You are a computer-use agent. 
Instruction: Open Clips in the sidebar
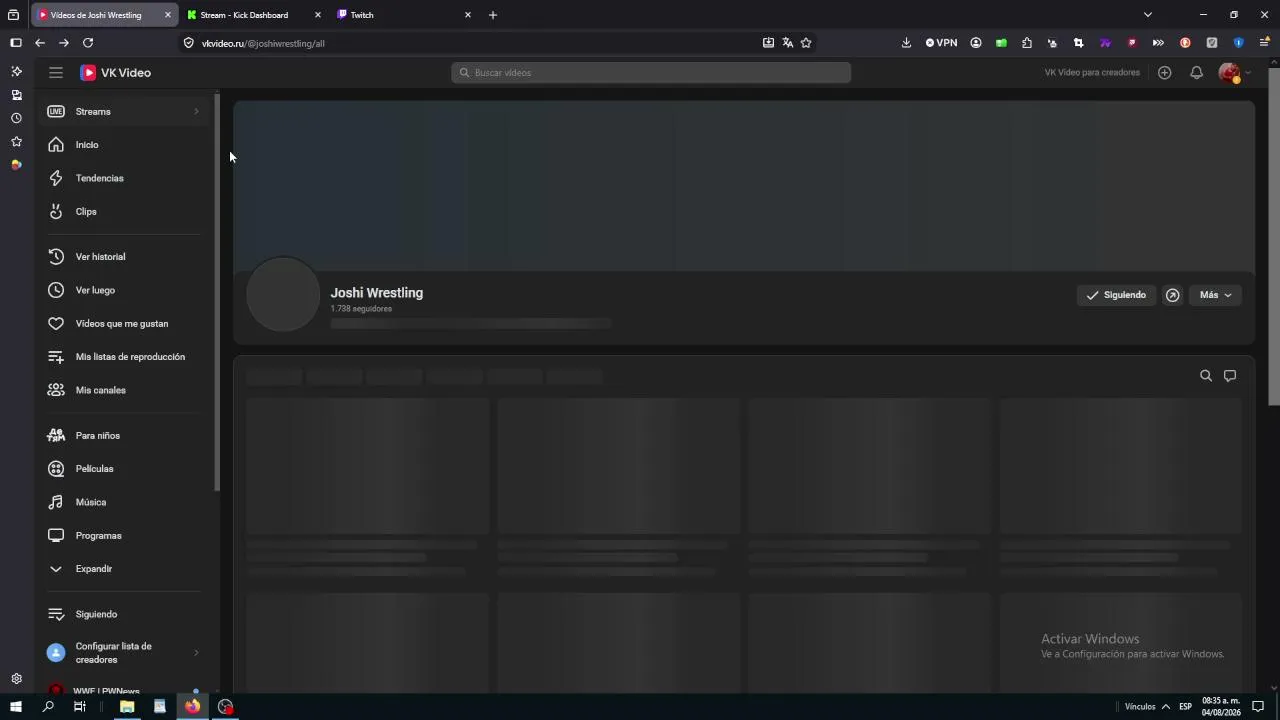(124, 212)
